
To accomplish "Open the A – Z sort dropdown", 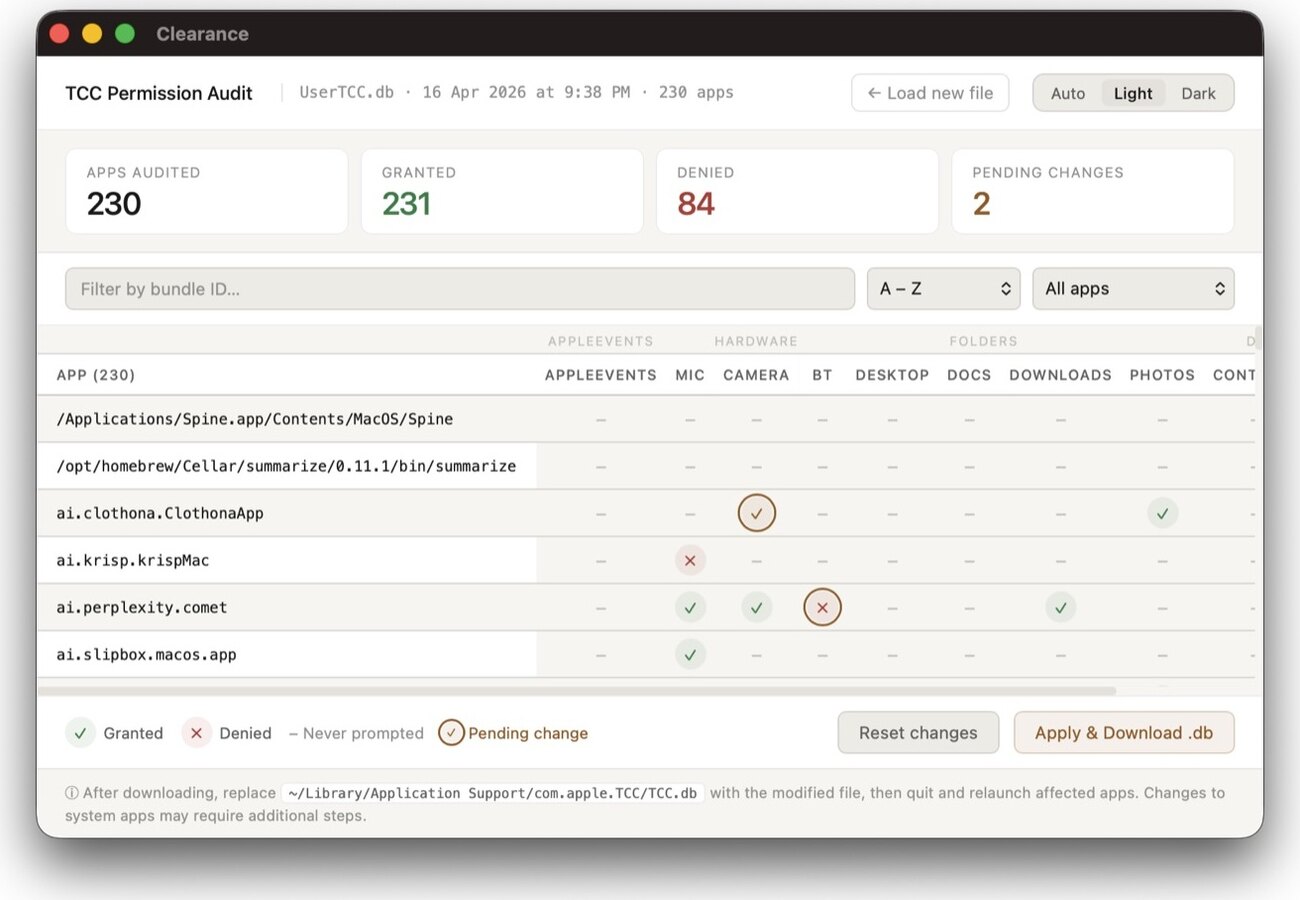I will coord(943,289).
